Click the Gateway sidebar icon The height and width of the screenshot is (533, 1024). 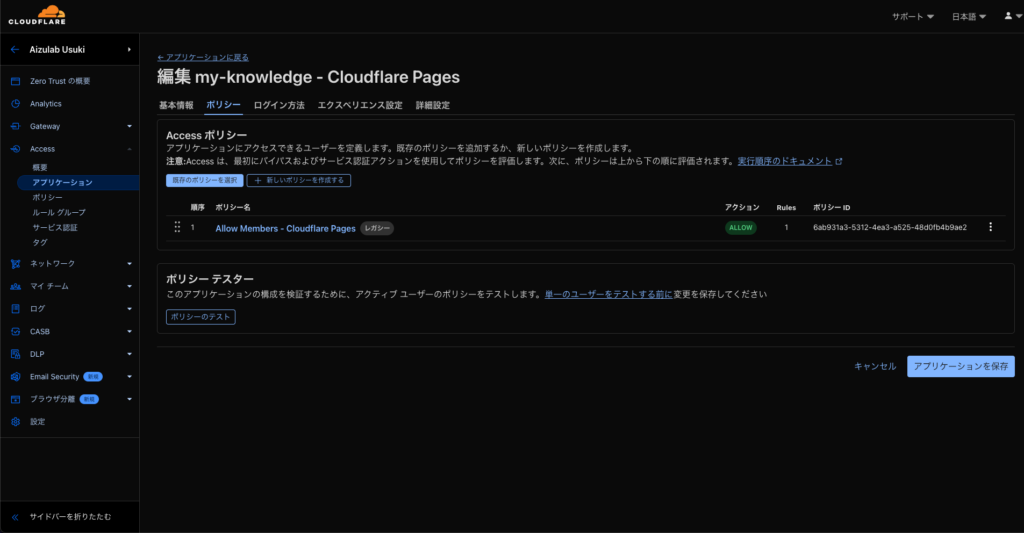click(16, 127)
